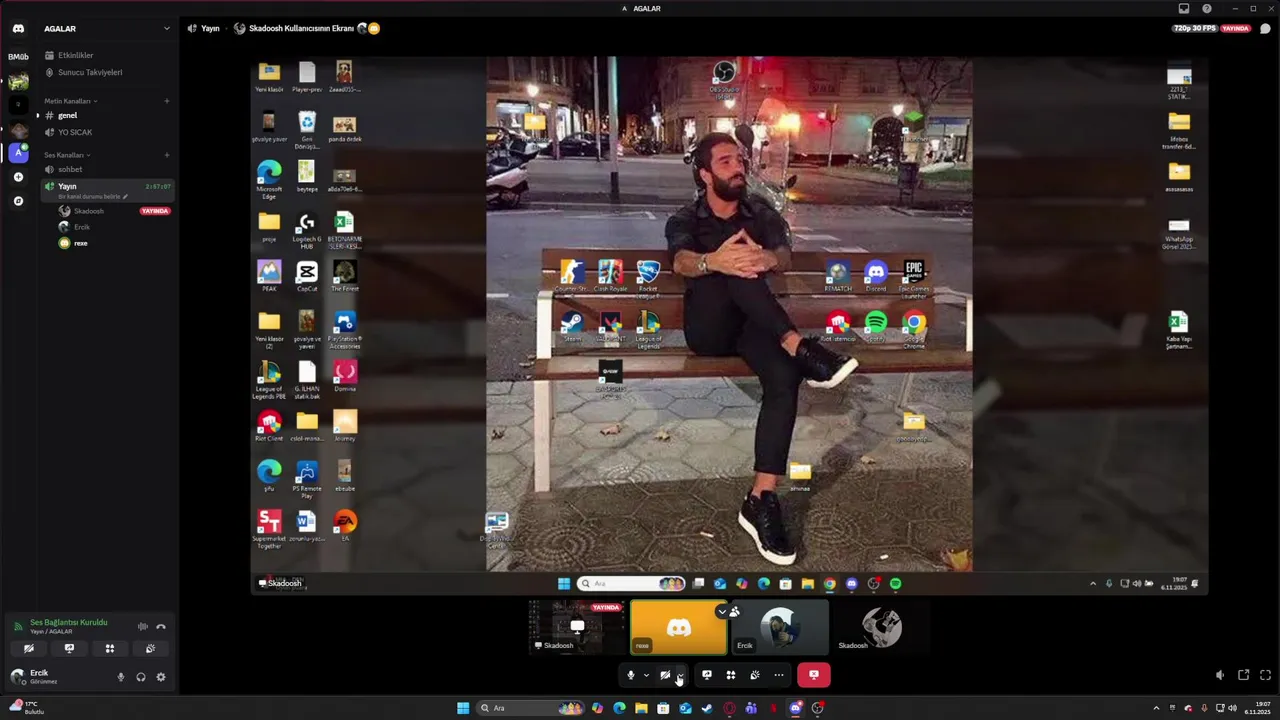Collapse the Ses Kanalları category

[x=67, y=155]
